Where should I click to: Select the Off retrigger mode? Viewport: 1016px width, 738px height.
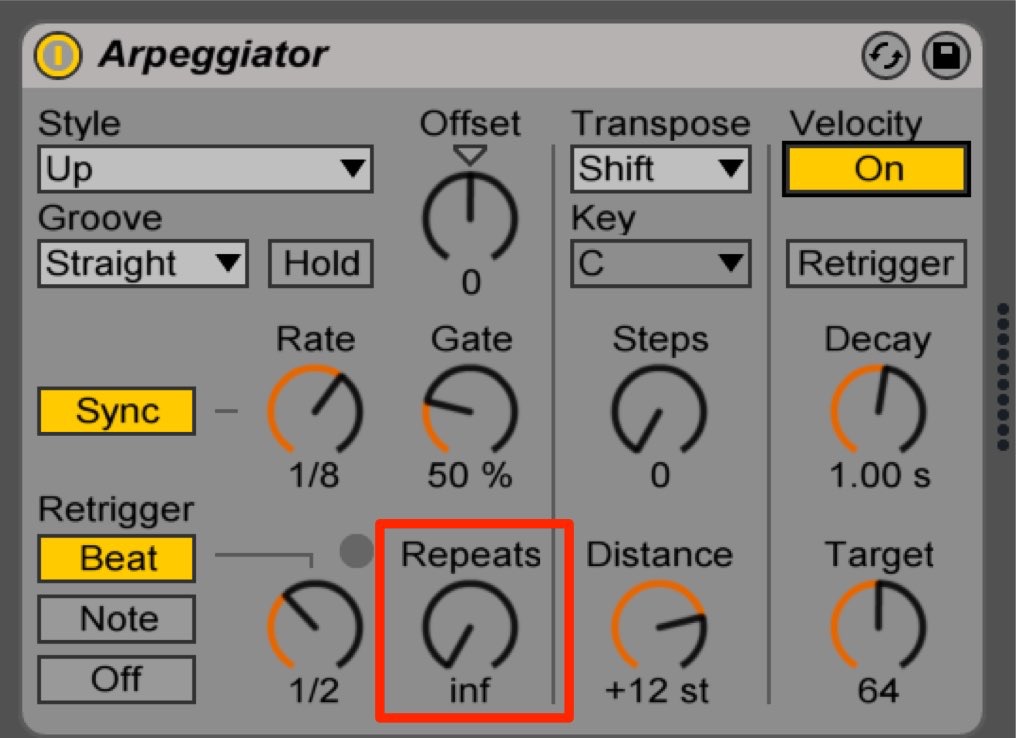[x=117, y=679]
